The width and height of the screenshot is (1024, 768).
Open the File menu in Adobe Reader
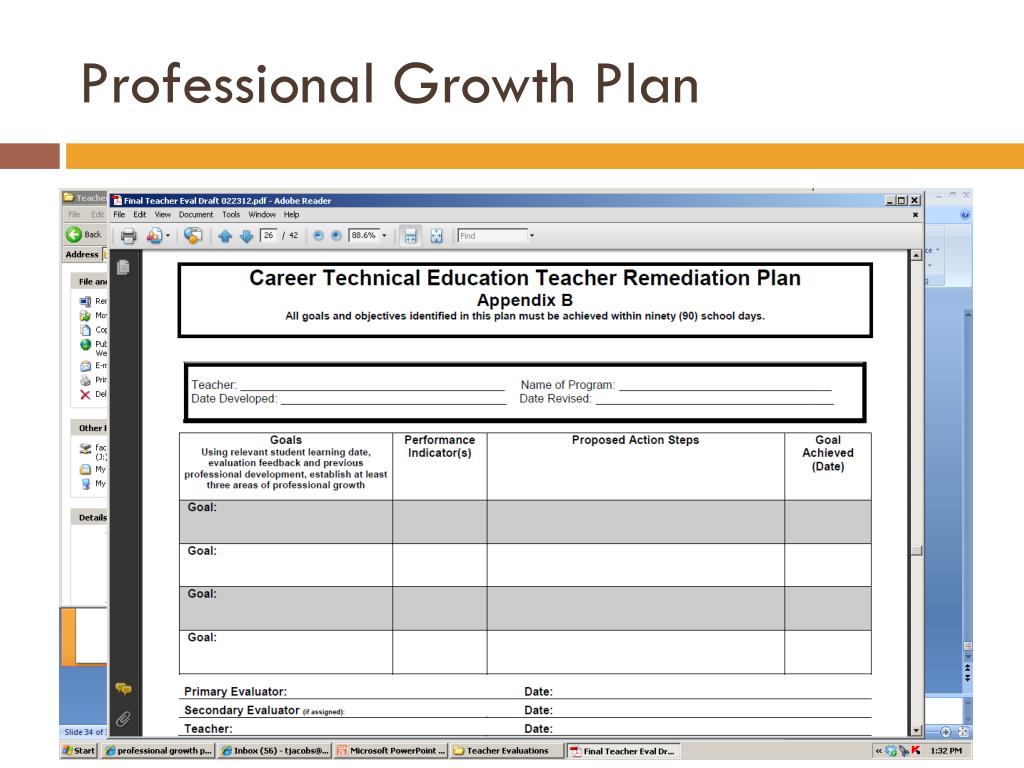tap(119, 214)
